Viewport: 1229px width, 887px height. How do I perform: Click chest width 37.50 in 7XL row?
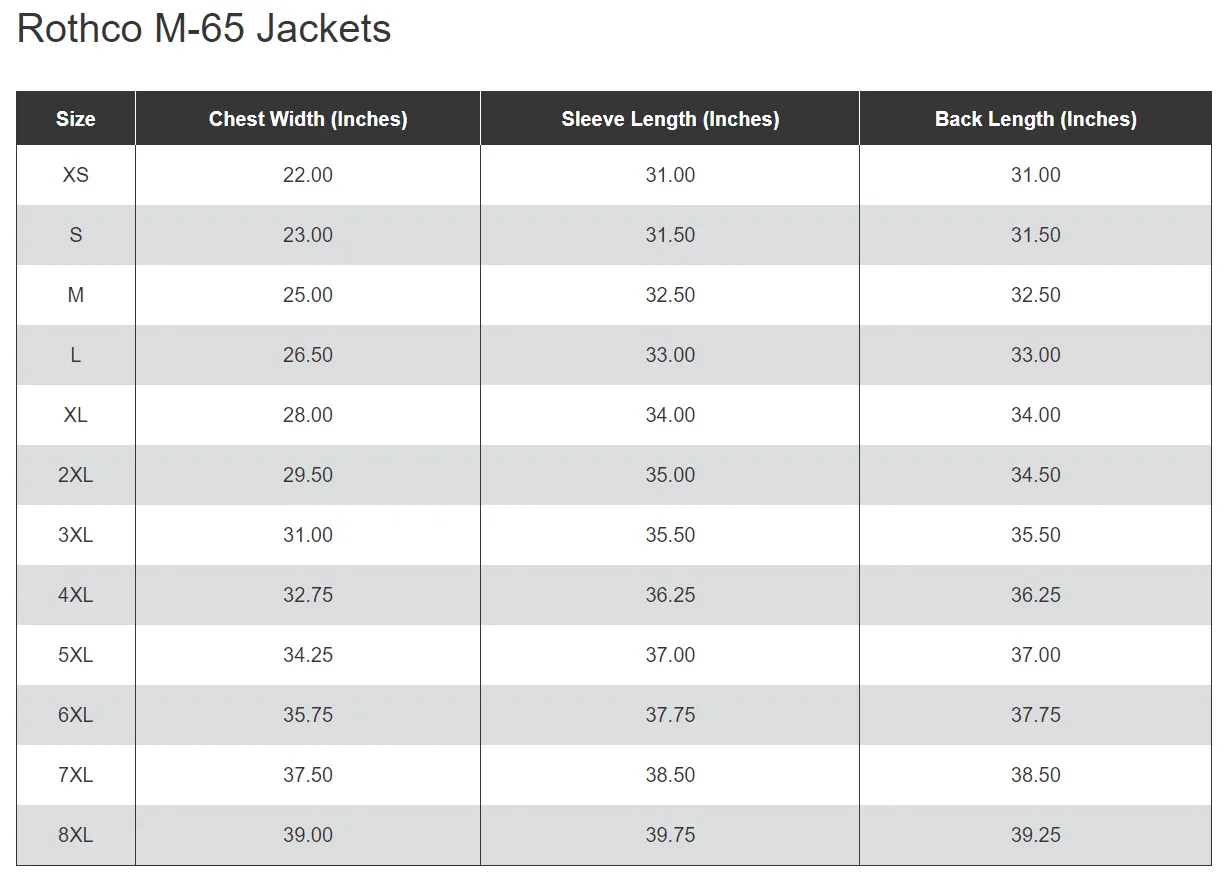(x=308, y=775)
